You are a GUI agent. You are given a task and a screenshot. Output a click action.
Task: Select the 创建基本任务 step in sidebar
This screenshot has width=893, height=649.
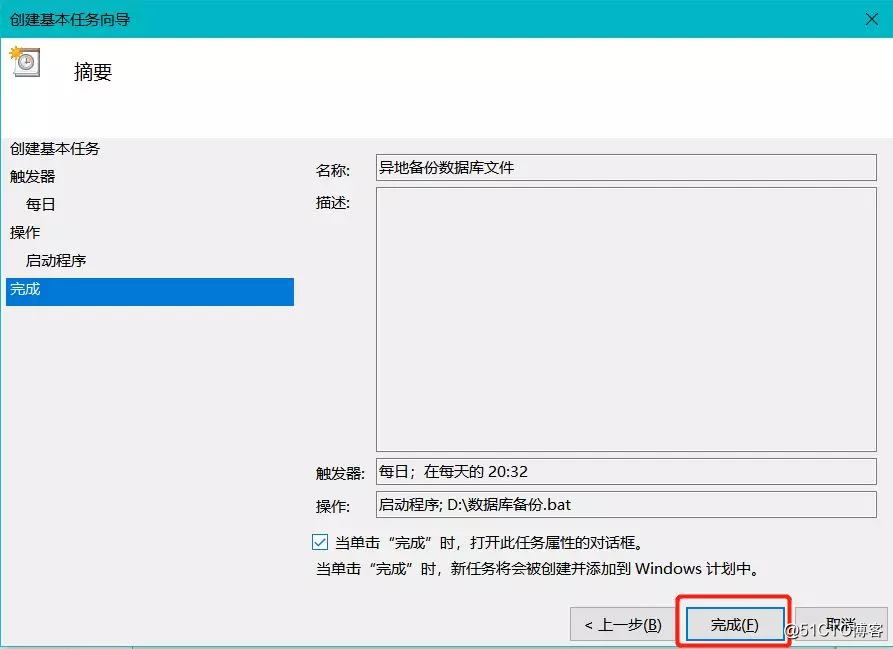[x=55, y=149]
